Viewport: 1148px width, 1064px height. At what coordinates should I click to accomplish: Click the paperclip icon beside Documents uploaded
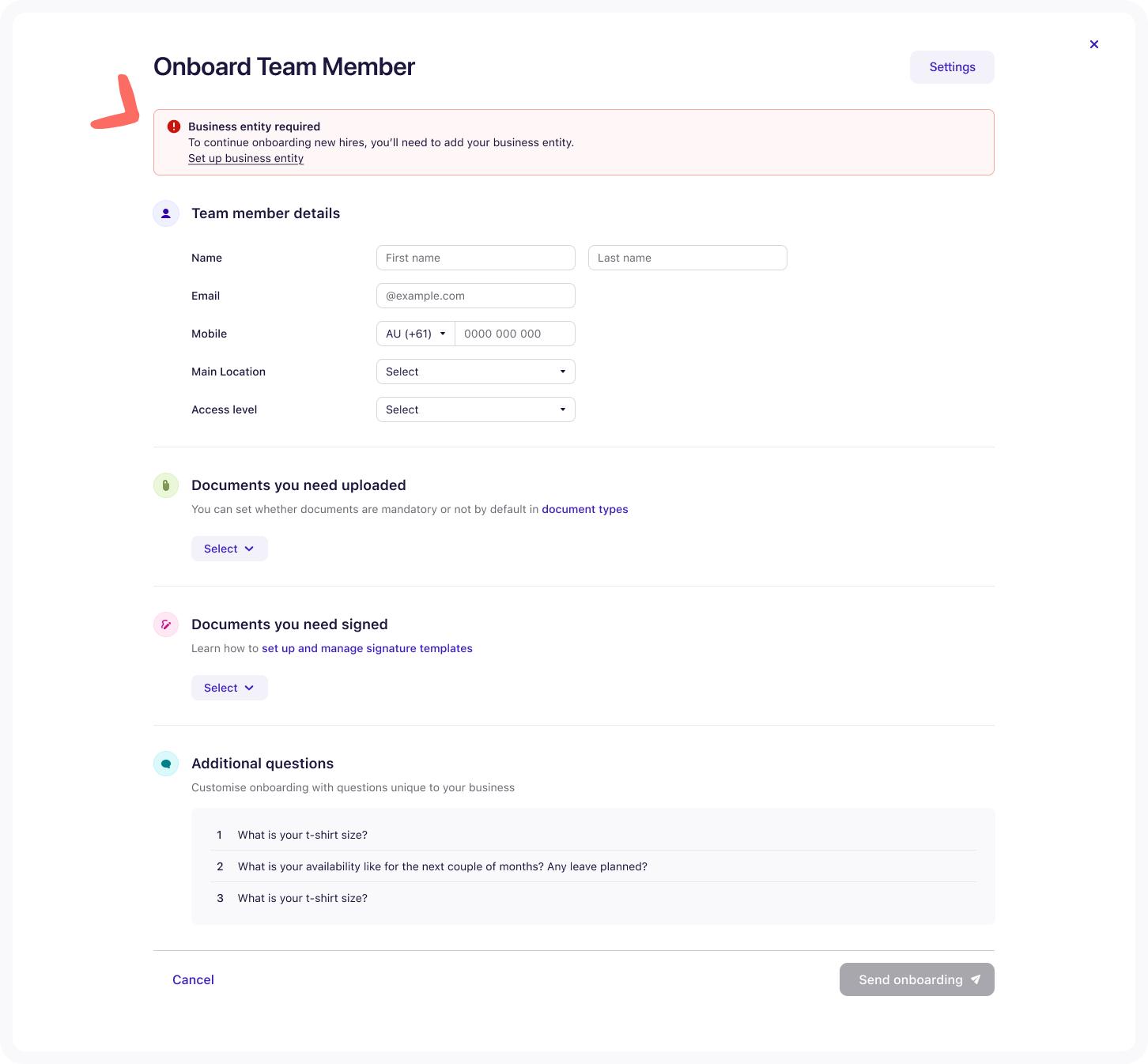pyautogui.click(x=166, y=485)
